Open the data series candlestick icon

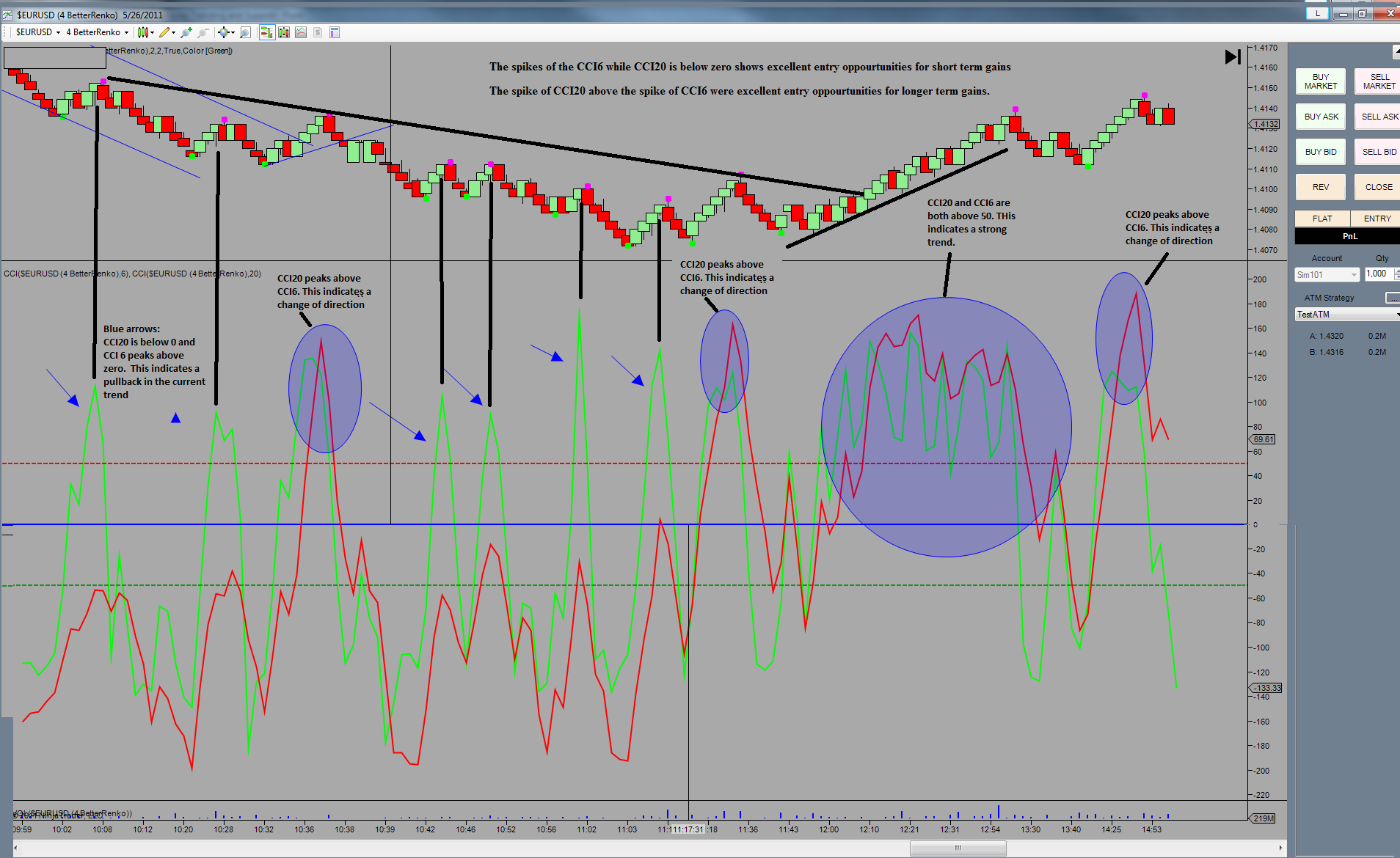(283, 32)
